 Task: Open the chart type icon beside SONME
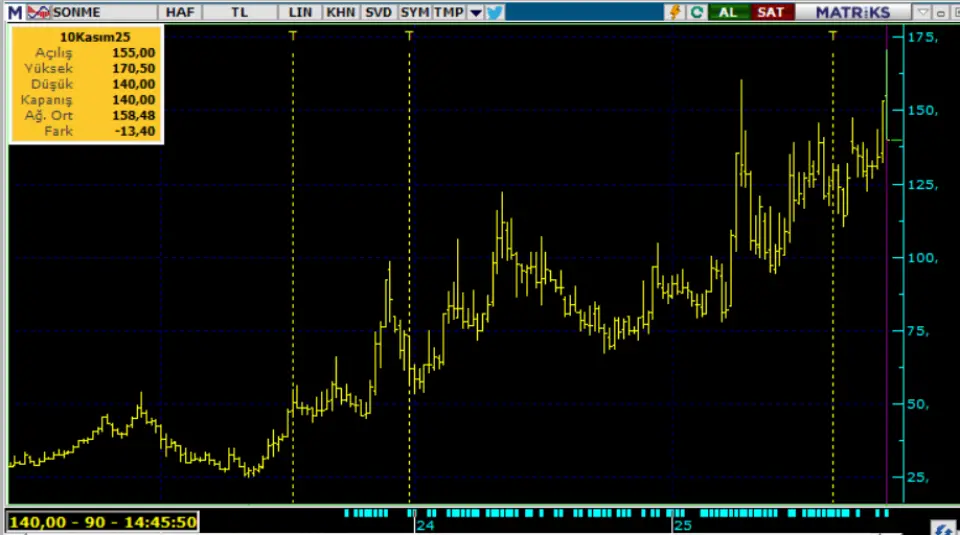[38, 12]
